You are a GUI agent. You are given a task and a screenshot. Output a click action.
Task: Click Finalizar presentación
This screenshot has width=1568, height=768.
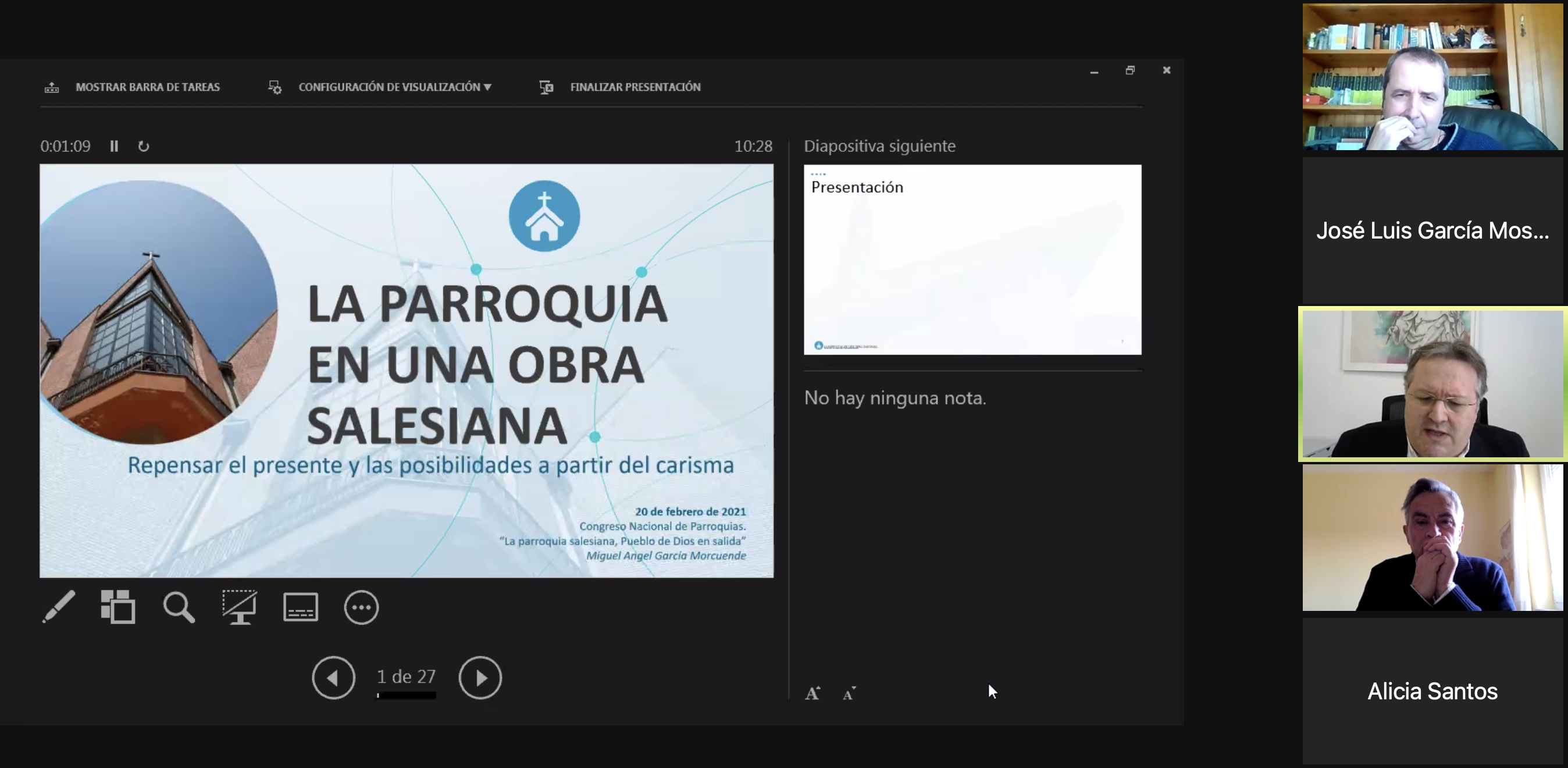(x=635, y=87)
